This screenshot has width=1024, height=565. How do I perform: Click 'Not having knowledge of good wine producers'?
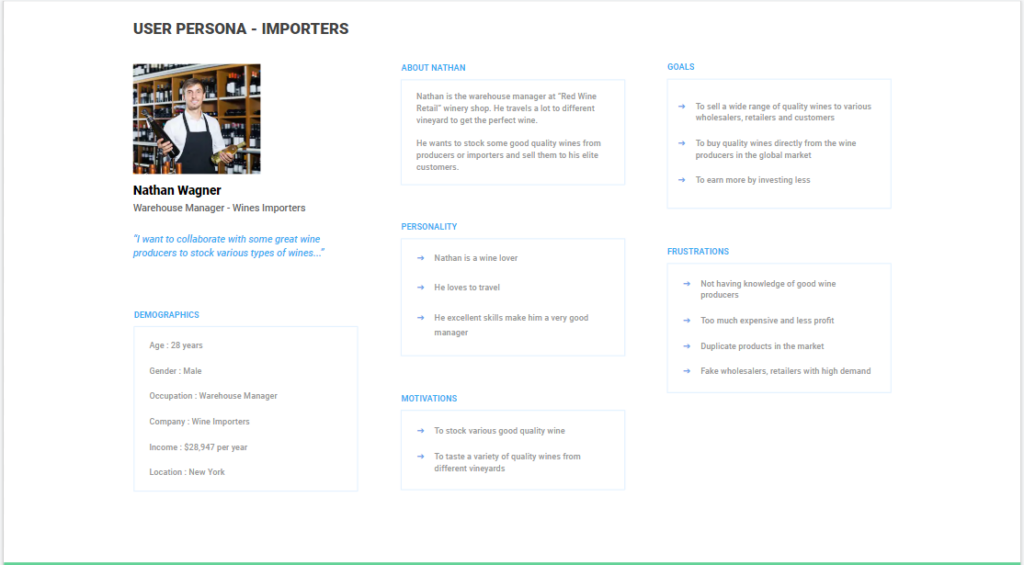[768, 289]
